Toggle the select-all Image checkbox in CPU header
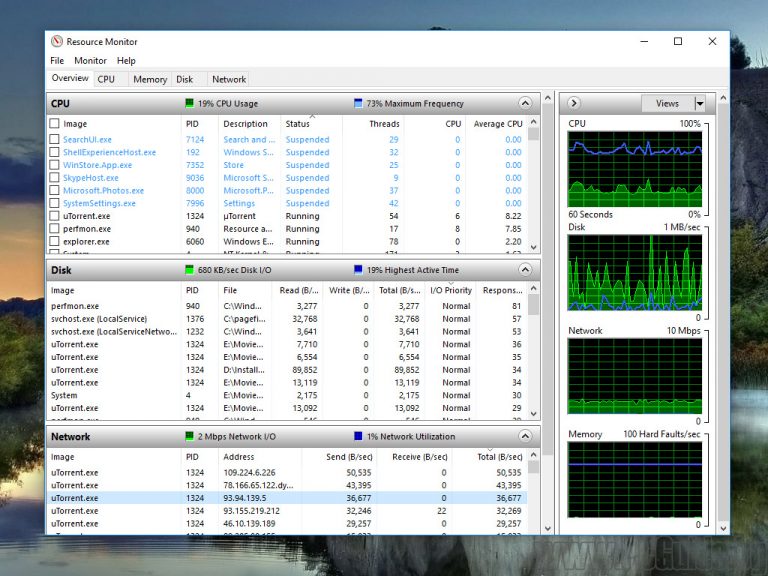The height and width of the screenshot is (576, 768). click(54, 123)
